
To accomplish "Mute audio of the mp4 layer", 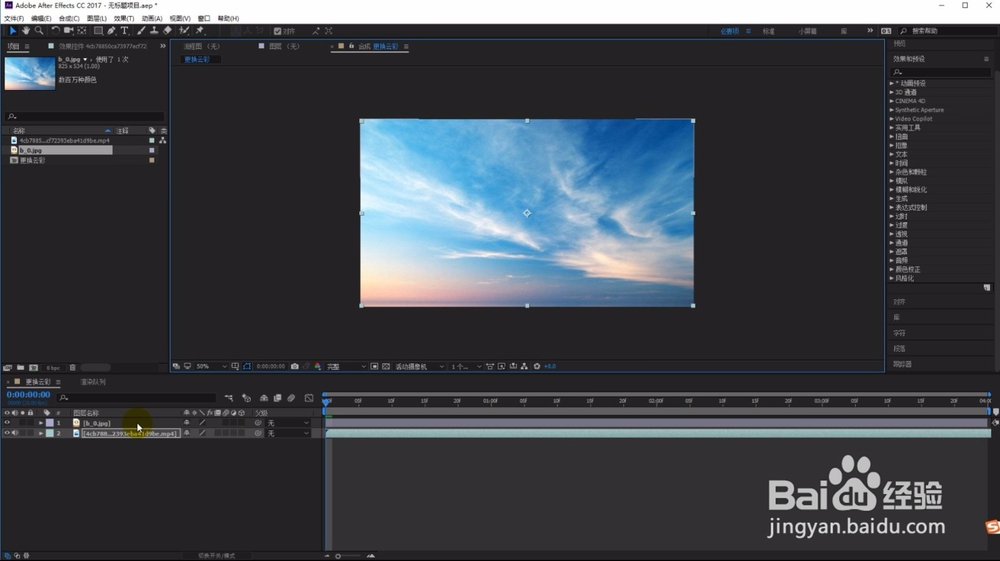I will click(15, 433).
